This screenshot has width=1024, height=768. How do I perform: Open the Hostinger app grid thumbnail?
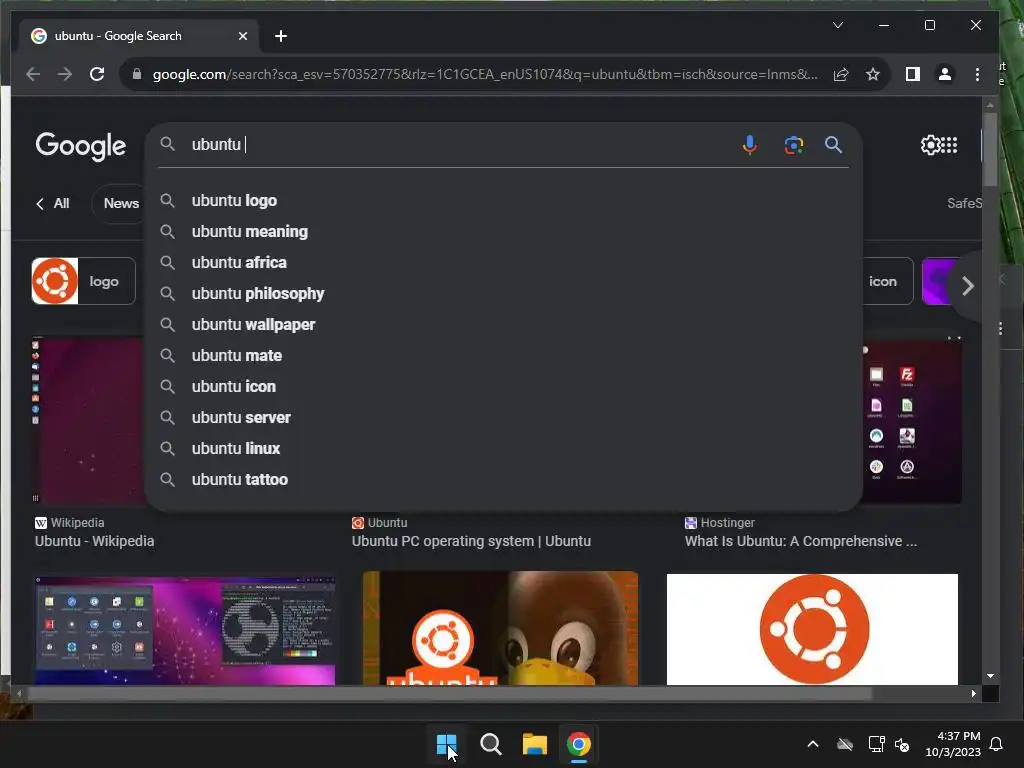tap(912, 421)
